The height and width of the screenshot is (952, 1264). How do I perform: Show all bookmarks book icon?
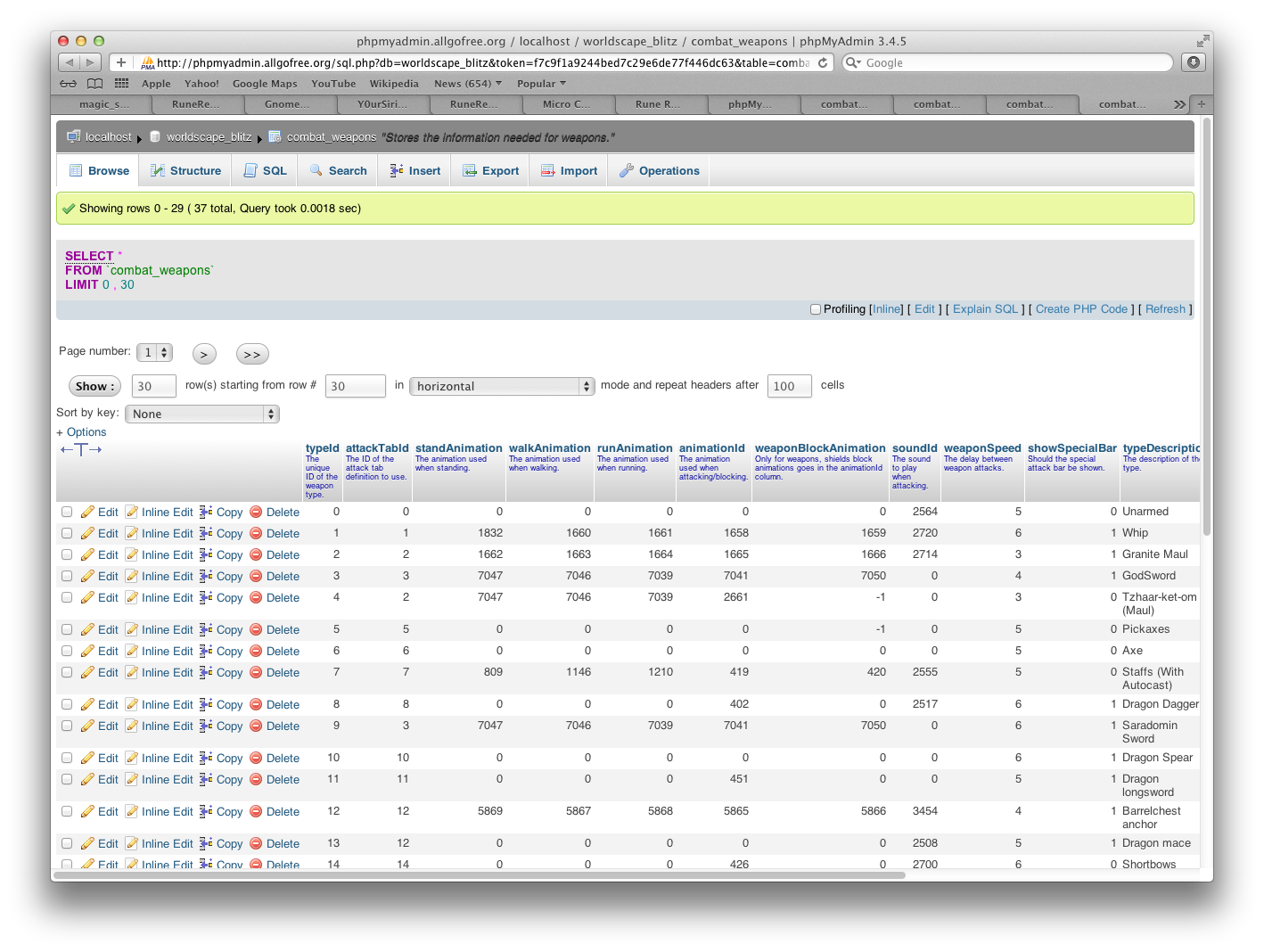click(94, 84)
